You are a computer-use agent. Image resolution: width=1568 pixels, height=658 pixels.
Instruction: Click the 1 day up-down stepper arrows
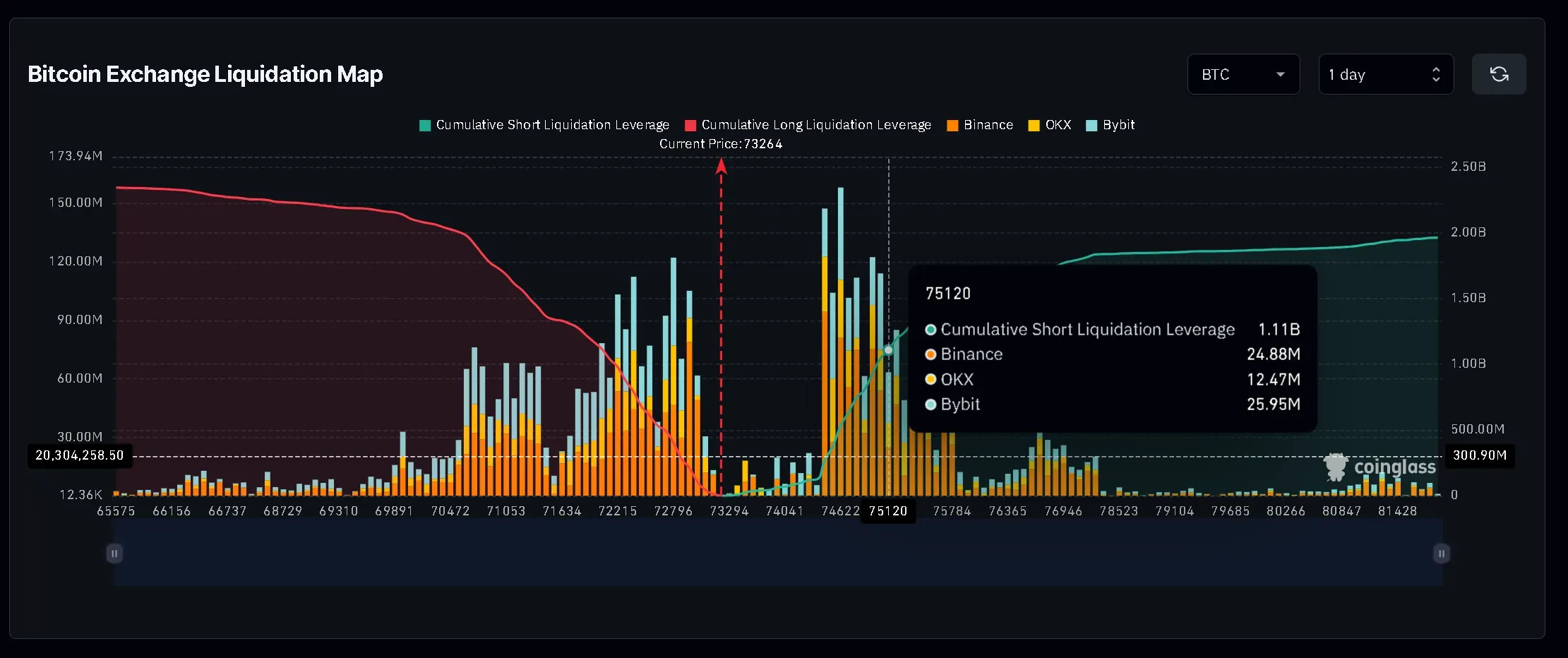[x=1435, y=74]
